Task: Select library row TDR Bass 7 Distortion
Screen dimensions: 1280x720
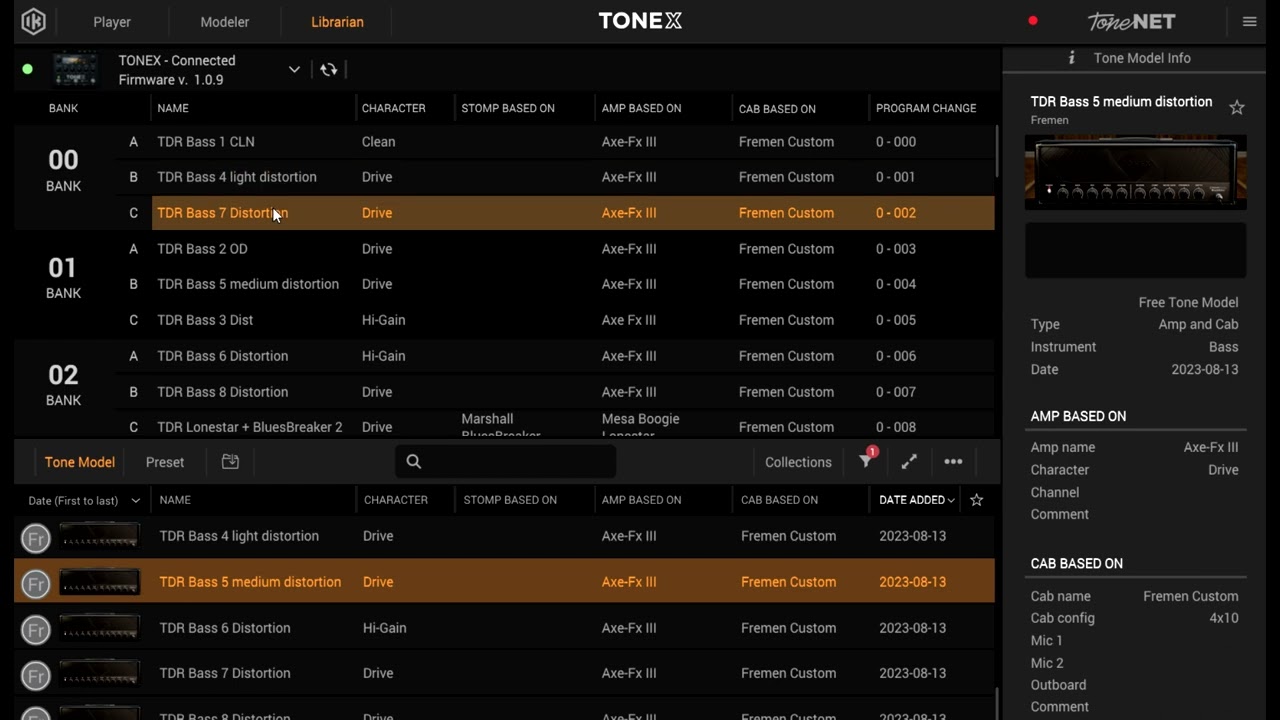Action: click(x=505, y=674)
